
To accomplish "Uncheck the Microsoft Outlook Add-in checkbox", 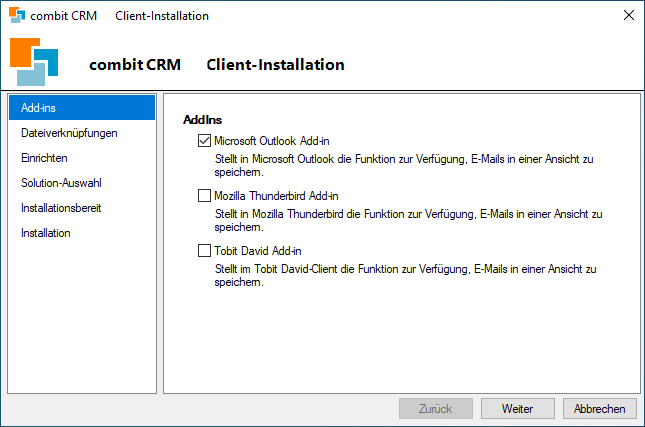I will tap(204, 141).
